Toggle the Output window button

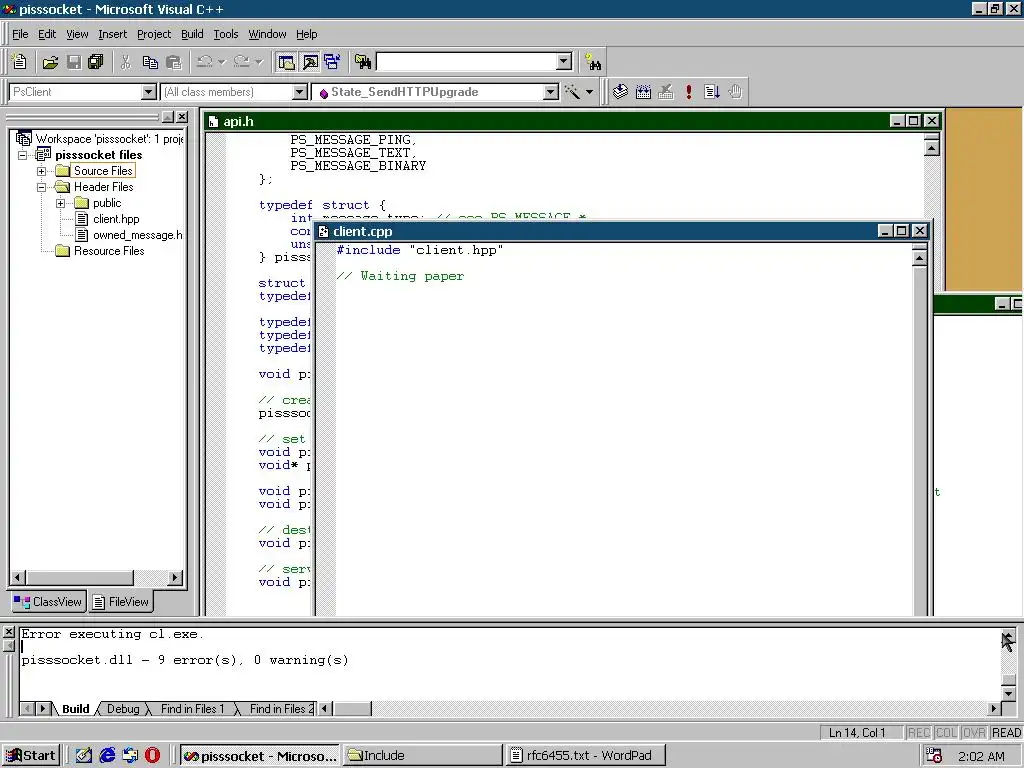point(310,62)
